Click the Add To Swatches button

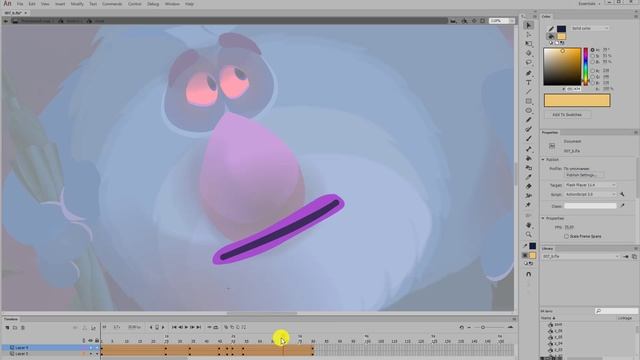click(x=567, y=115)
